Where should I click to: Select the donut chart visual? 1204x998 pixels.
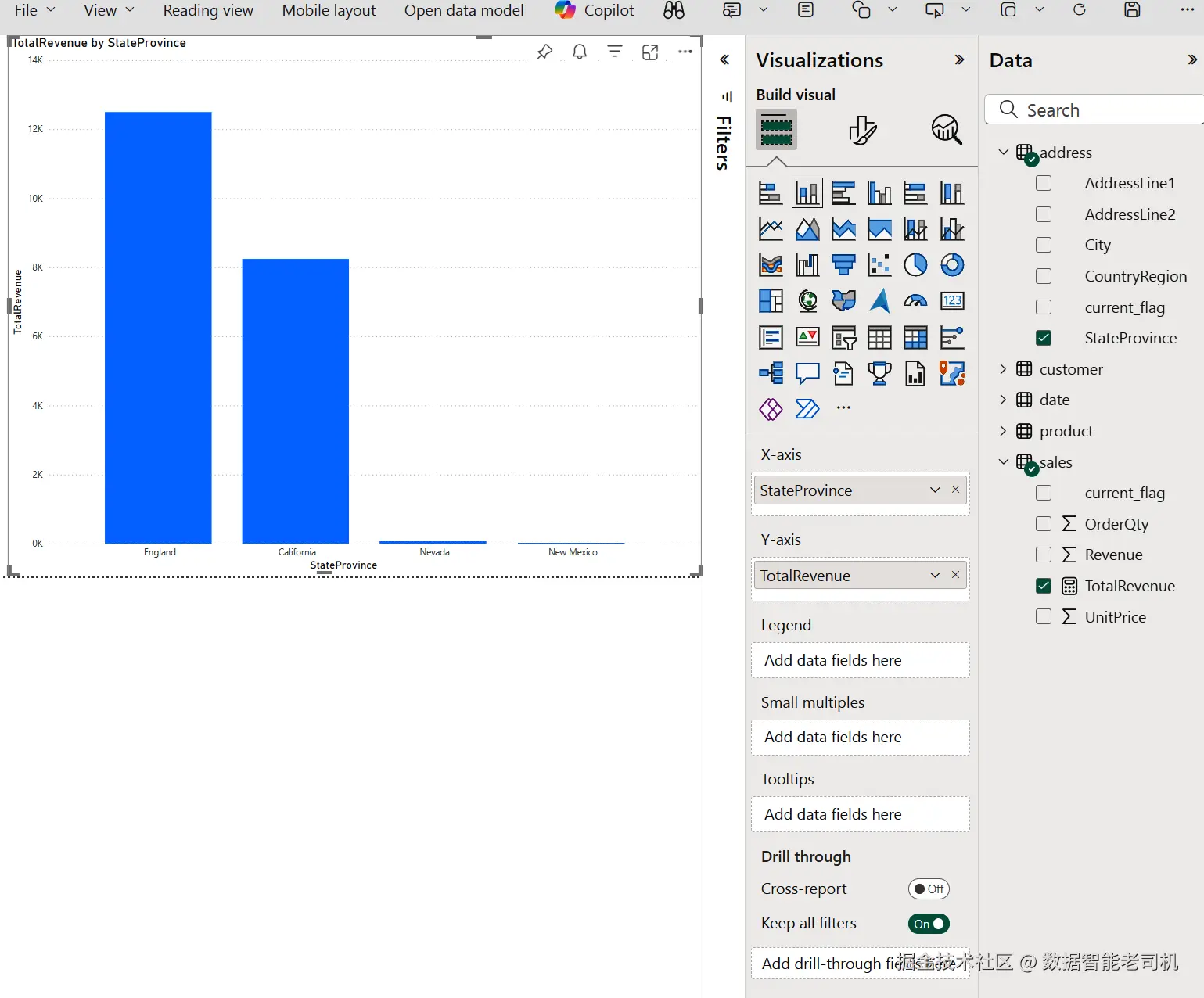(952, 264)
